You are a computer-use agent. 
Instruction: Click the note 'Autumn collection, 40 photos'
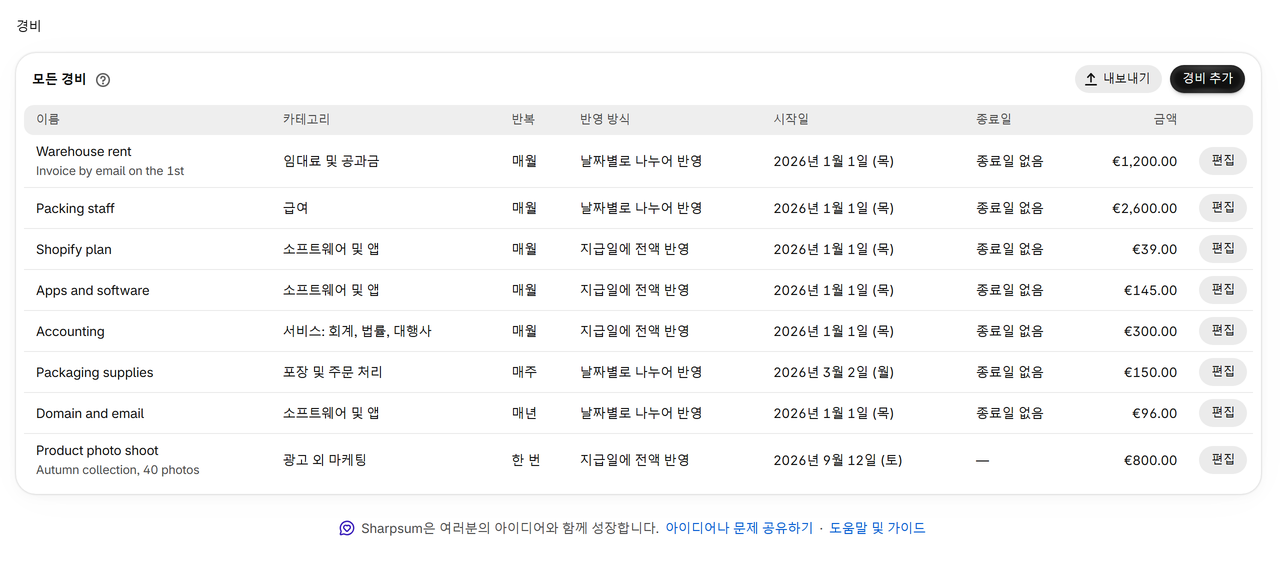(118, 470)
